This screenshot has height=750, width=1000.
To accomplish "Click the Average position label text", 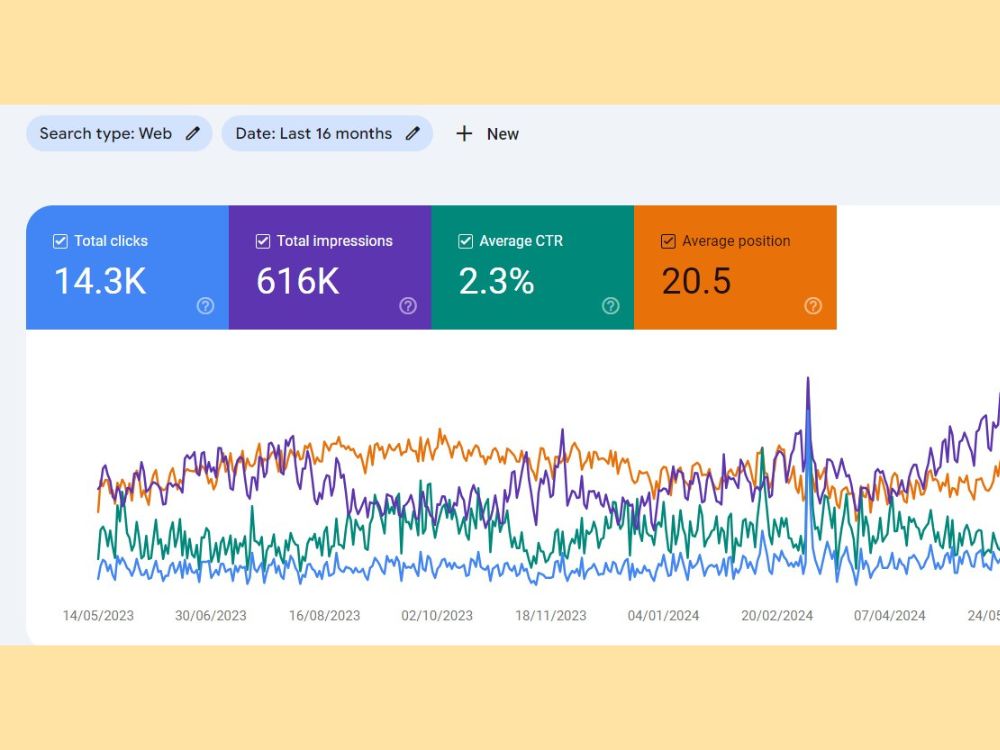I will (x=736, y=241).
